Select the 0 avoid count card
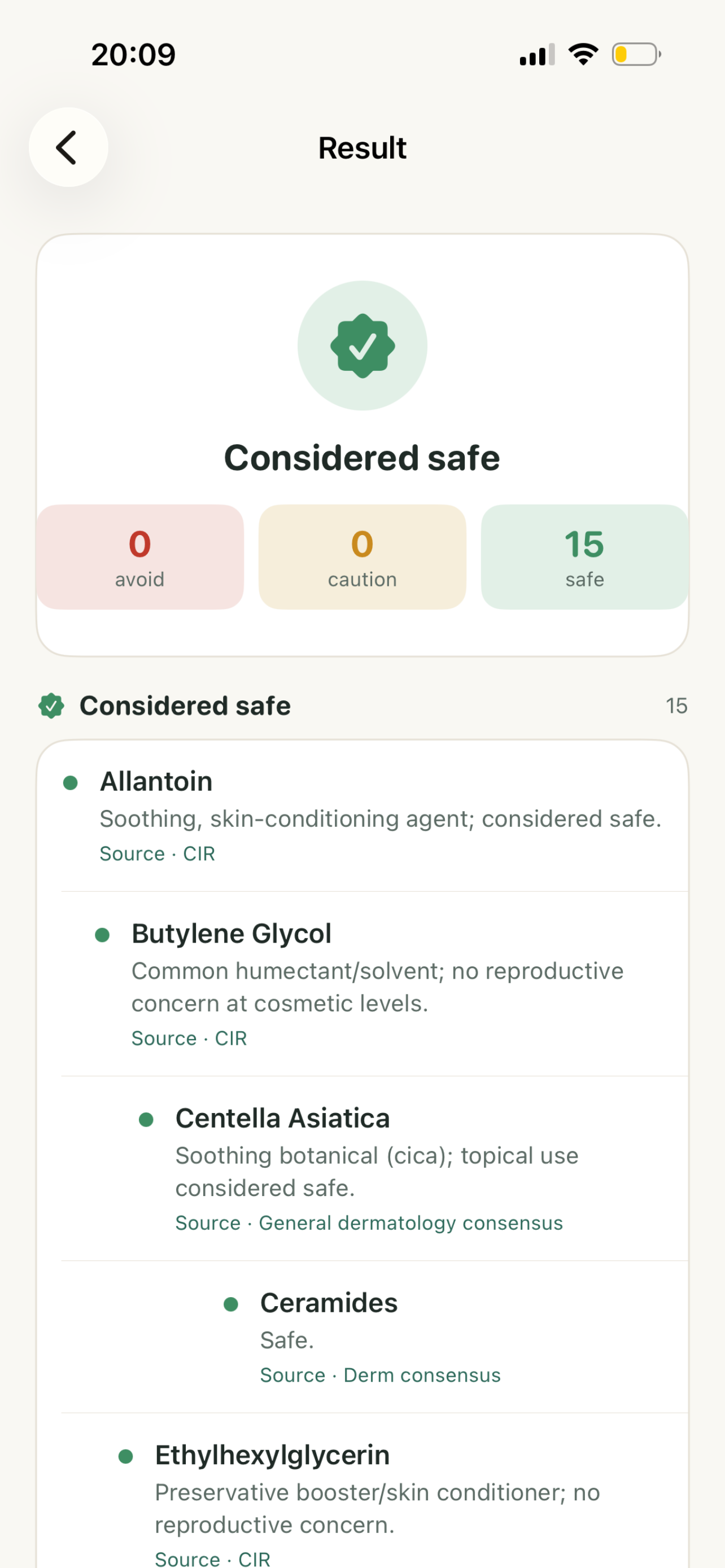725x1568 pixels. coord(140,557)
